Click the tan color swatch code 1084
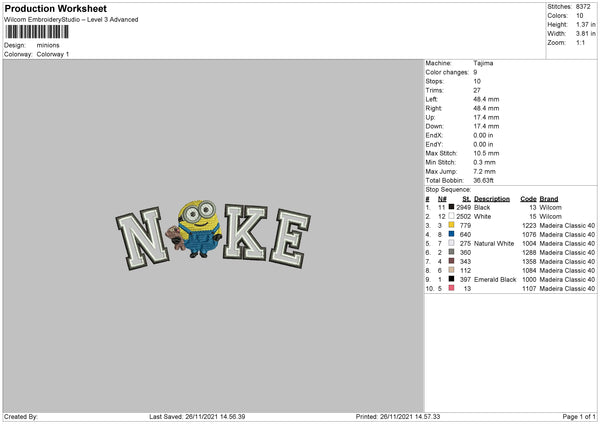This screenshot has width=600, height=424. pos(452,270)
